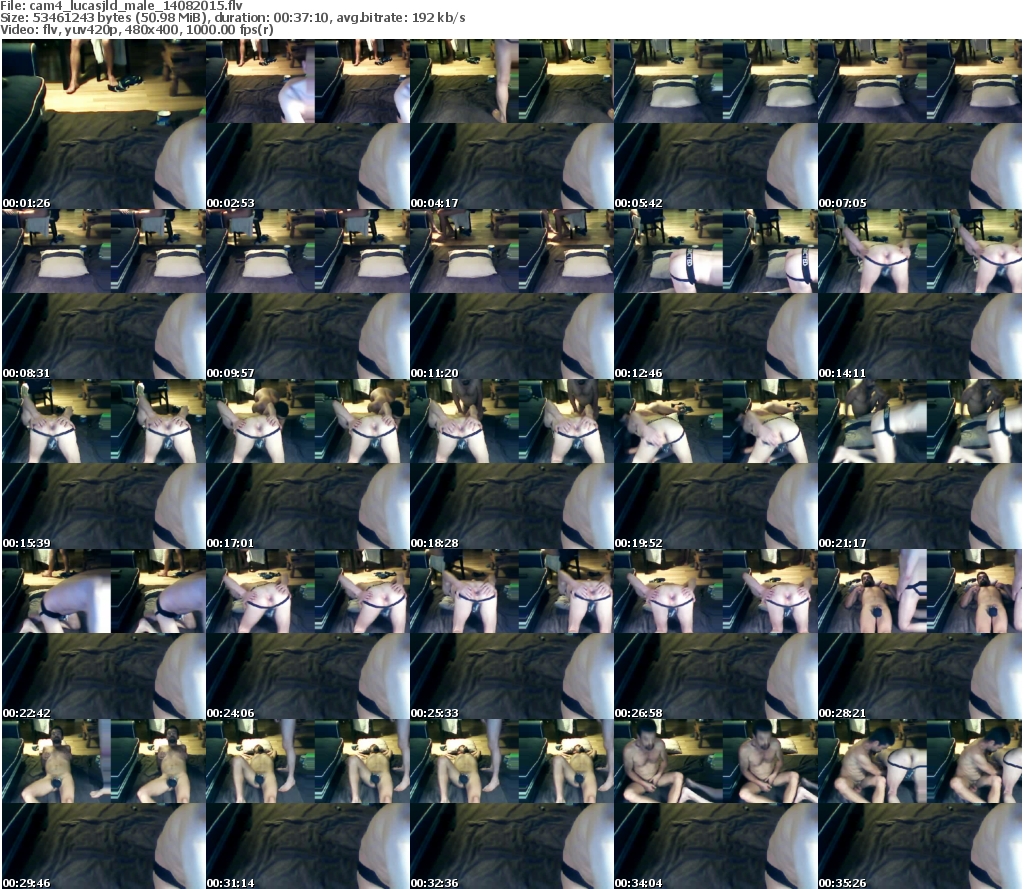Choose the frame stamped 00:25:33
Screen dimensions: 1024x889
coord(511,634)
